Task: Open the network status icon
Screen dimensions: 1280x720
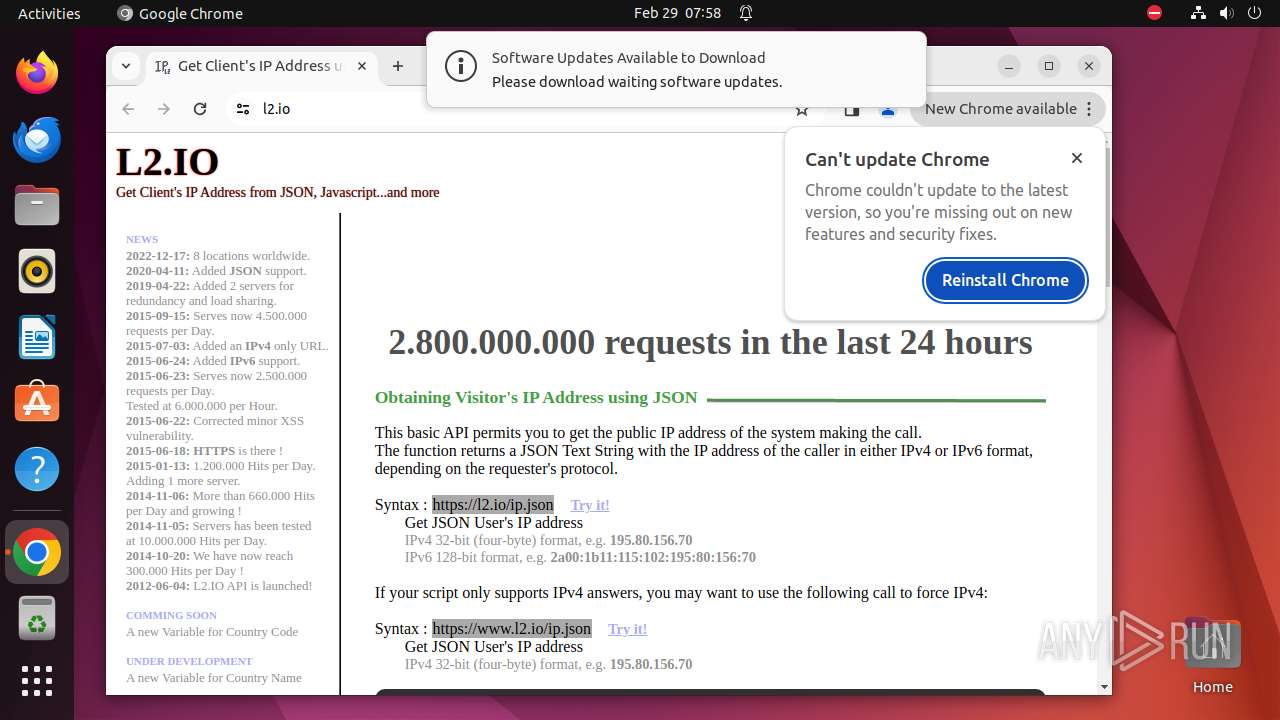Action: 1198,13
